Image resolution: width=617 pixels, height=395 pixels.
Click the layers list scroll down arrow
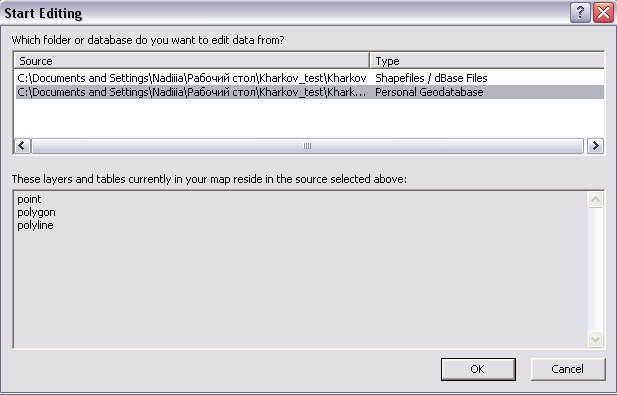click(x=595, y=339)
